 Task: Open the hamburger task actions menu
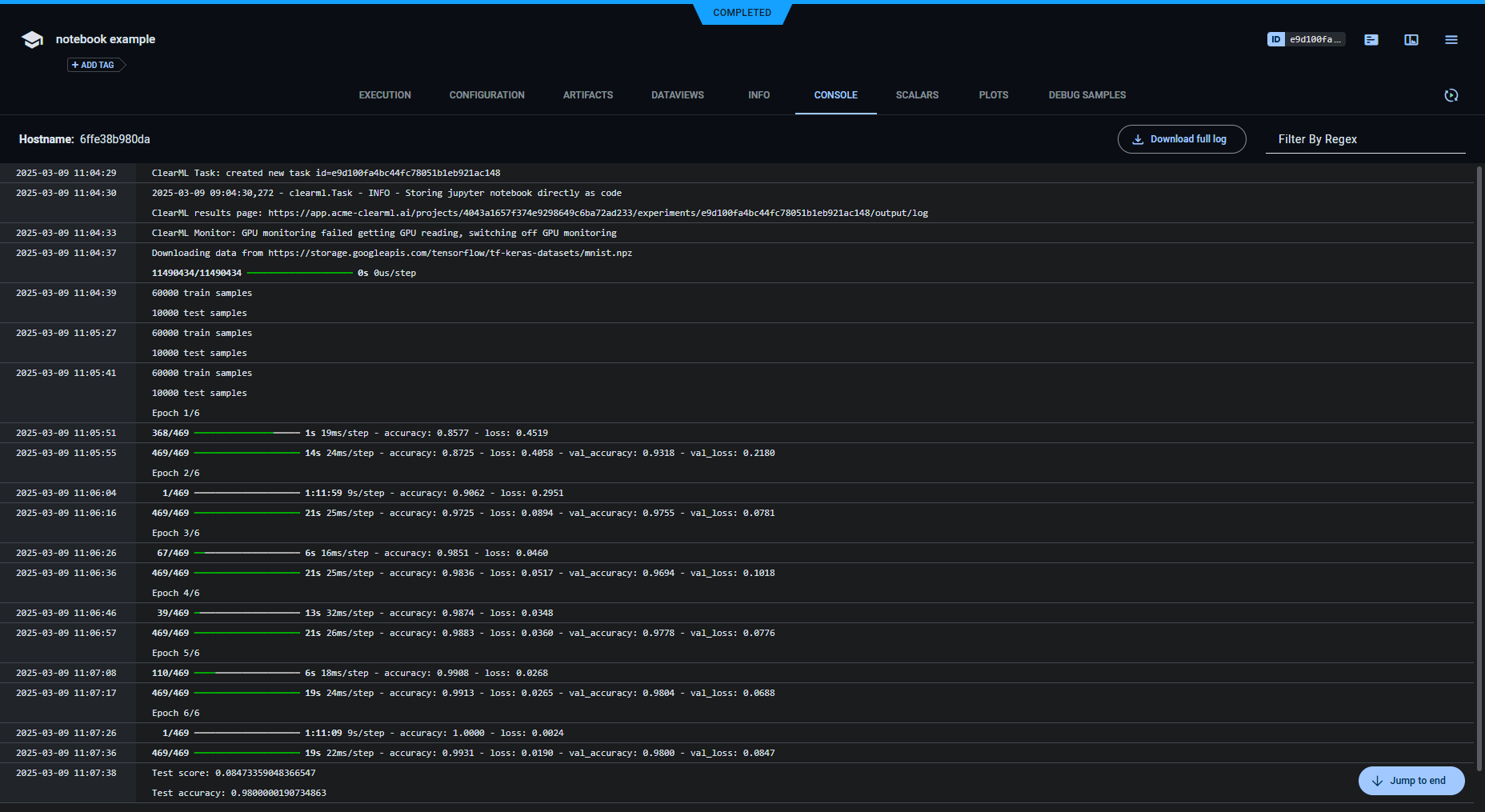coord(1451,40)
